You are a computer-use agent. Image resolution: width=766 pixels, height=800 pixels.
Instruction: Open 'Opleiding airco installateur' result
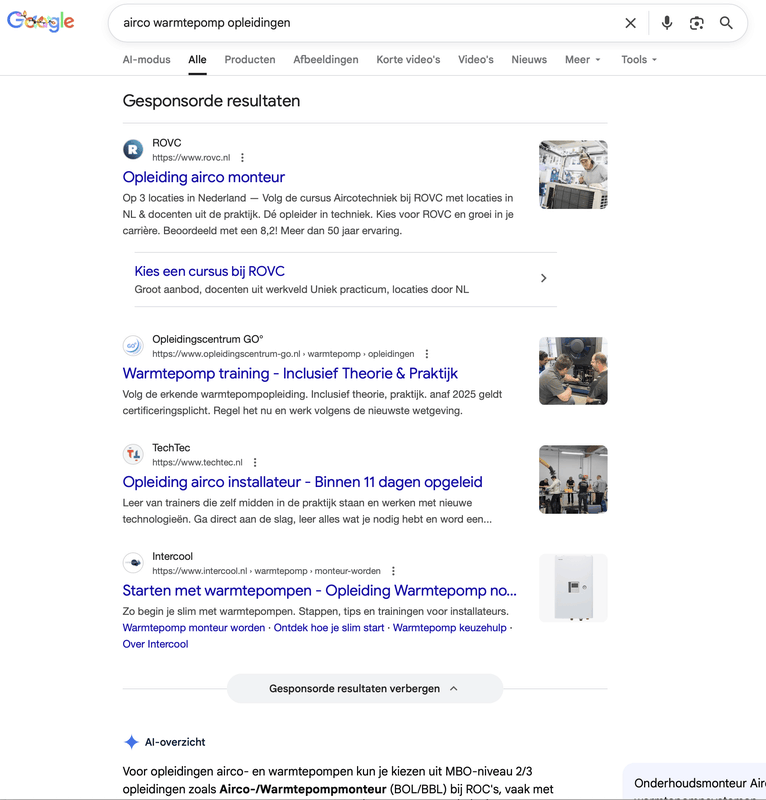pos(302,482)
